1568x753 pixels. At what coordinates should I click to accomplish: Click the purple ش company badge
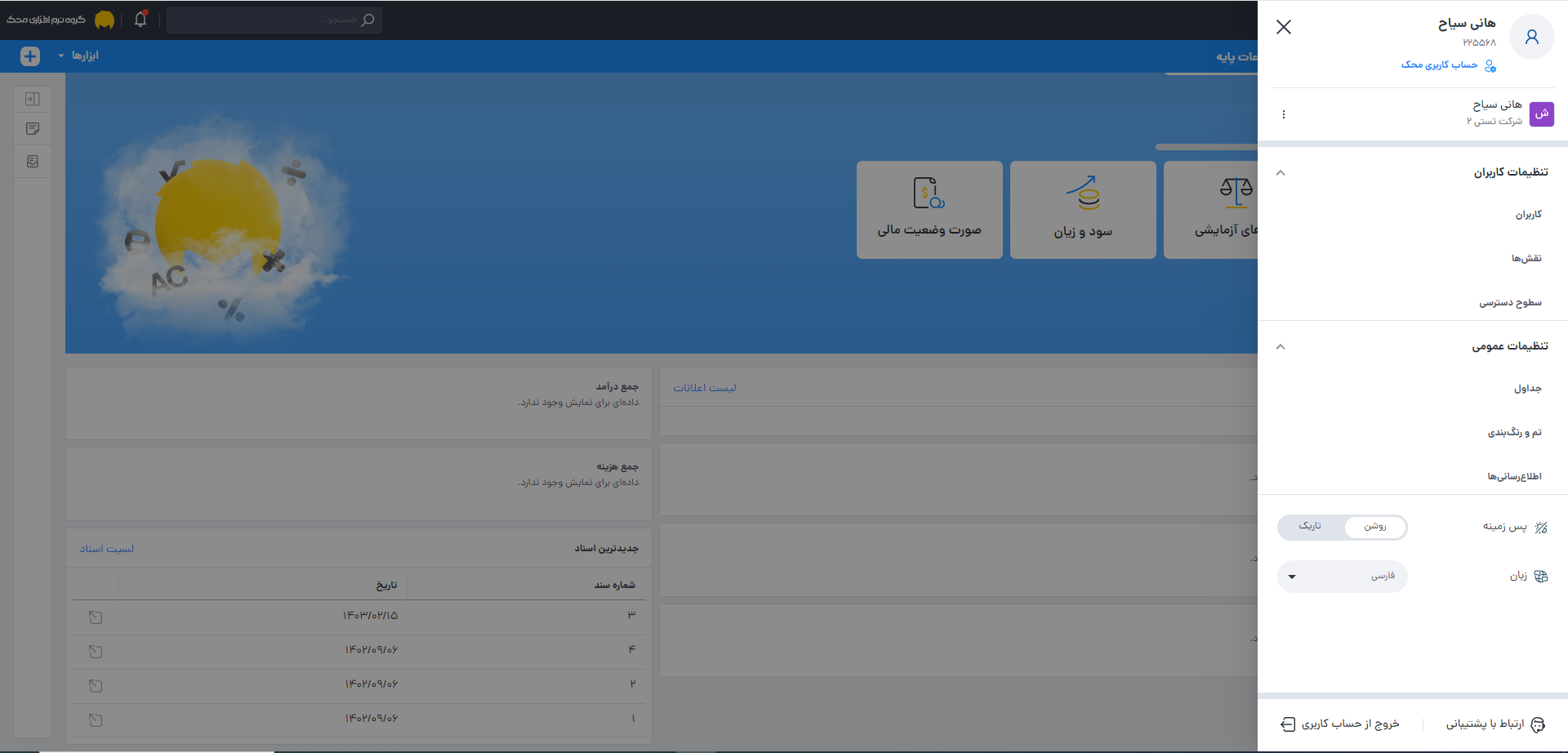(1541, 114)
